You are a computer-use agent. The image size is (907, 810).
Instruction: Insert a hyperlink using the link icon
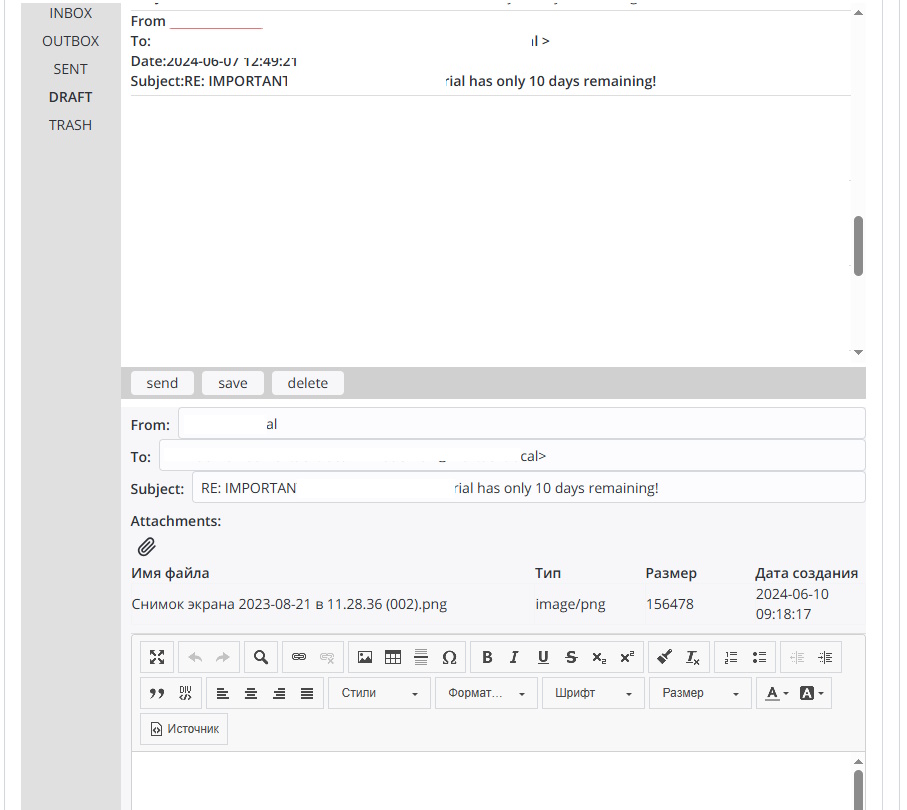click(x=298, y=657)
